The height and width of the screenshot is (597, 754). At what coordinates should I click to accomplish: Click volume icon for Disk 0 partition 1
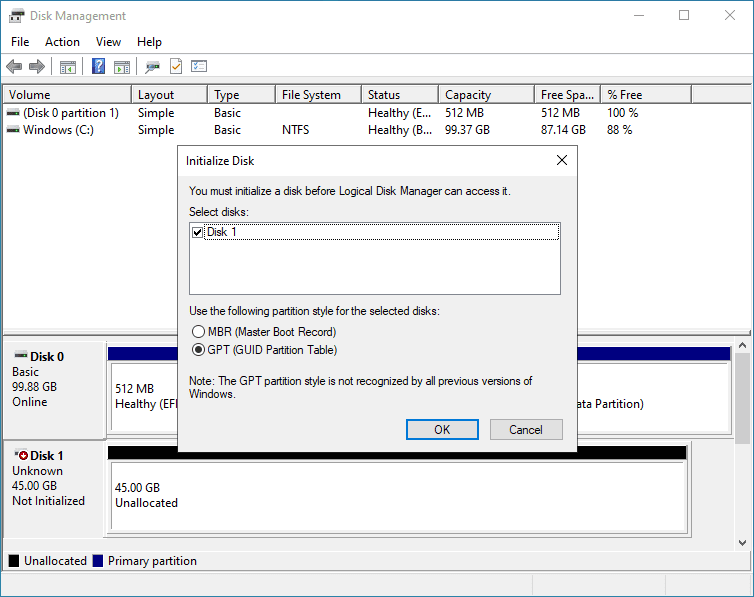(13, 113)
